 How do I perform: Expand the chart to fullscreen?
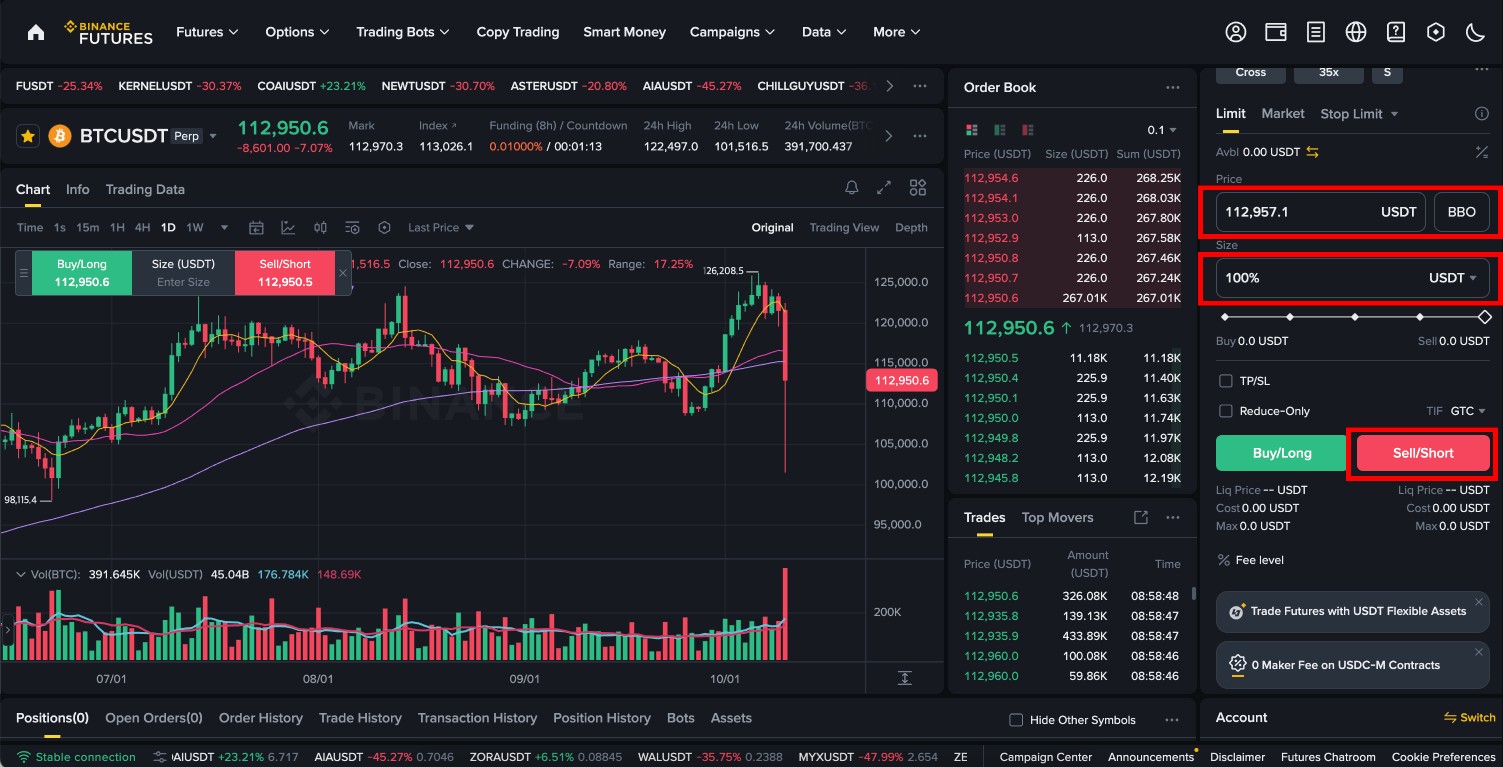click(884, 188)
